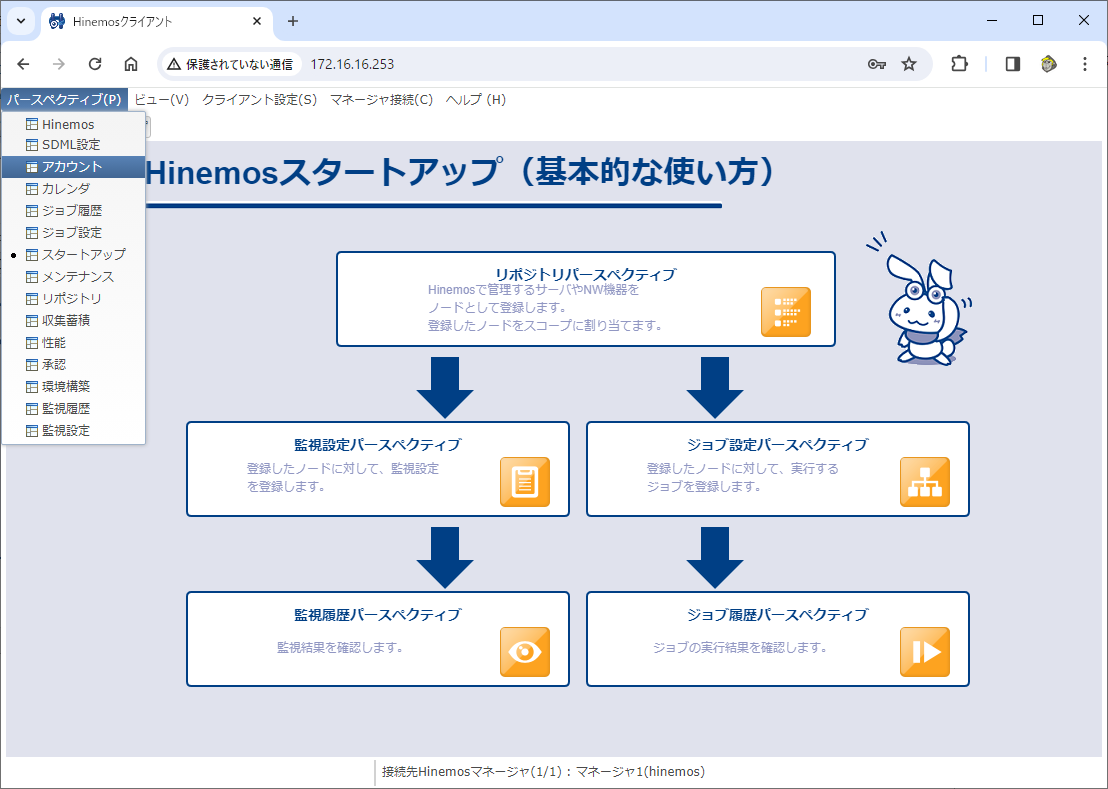This screenshot has height=789, width=1108.
Task: Click the リポジトリパースペクティブ orange grid icon
Action: click(x=786, y=311)
